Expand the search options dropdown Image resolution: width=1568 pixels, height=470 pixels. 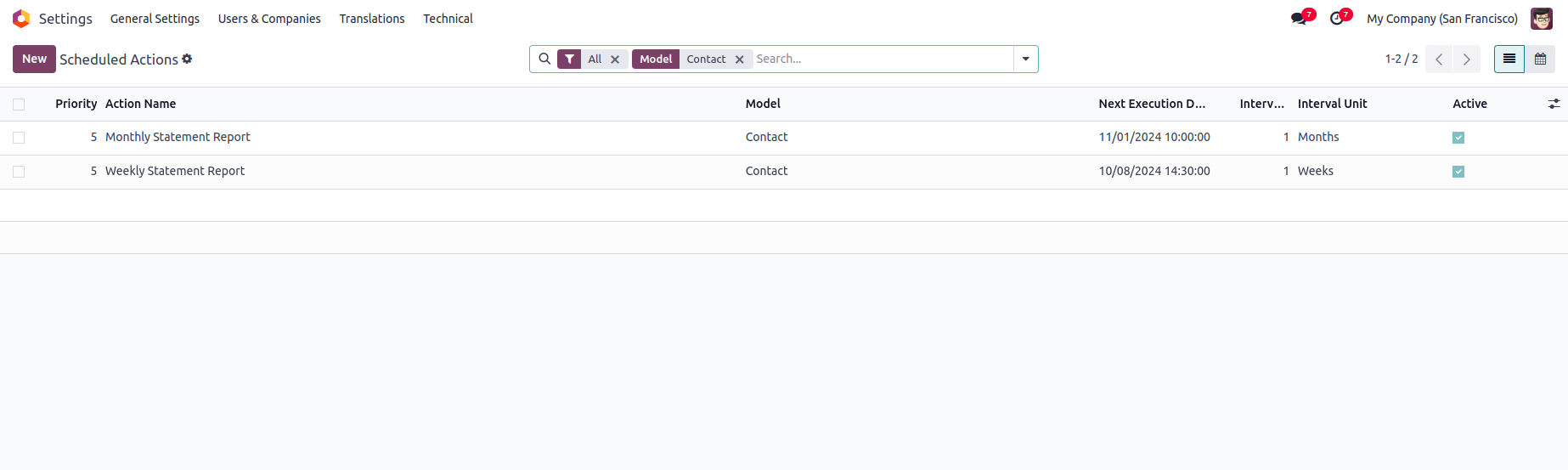tap(1025, 59)
